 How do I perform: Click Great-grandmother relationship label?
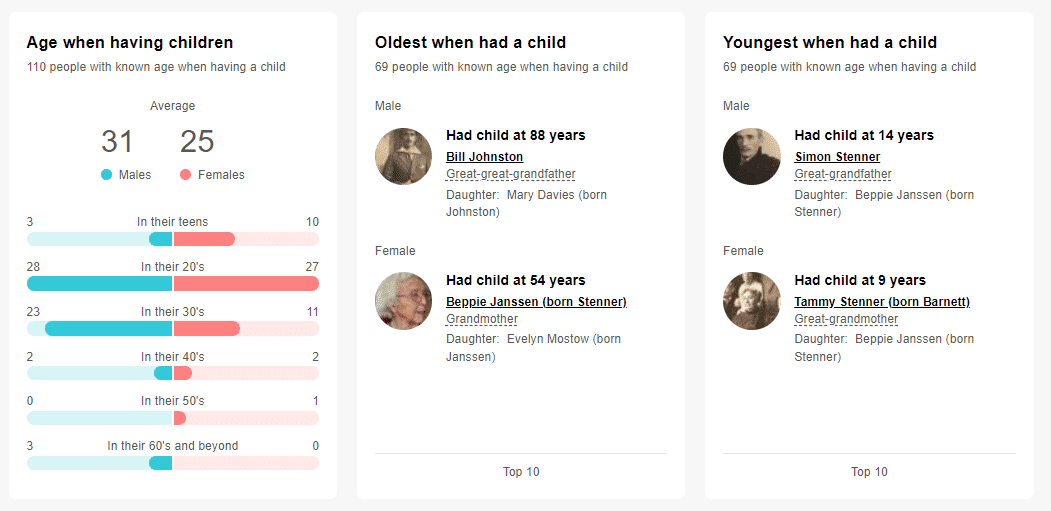[x=846, y=319]
